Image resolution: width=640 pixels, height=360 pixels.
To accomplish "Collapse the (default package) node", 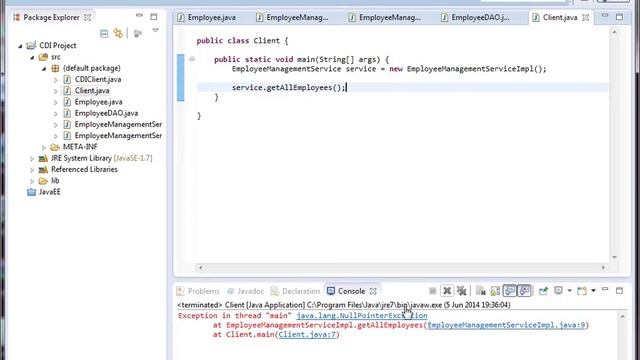I will (44, 69).
